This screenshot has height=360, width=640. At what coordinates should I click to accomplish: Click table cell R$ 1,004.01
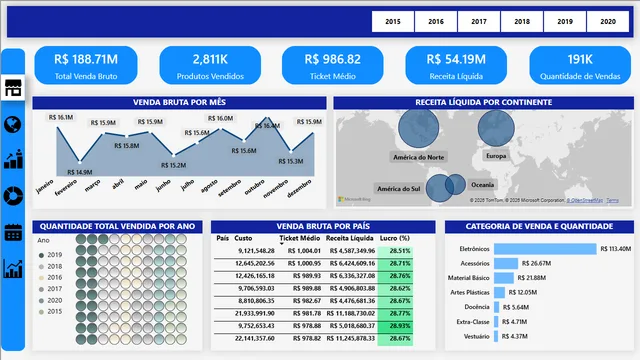(x=304, y=251)
